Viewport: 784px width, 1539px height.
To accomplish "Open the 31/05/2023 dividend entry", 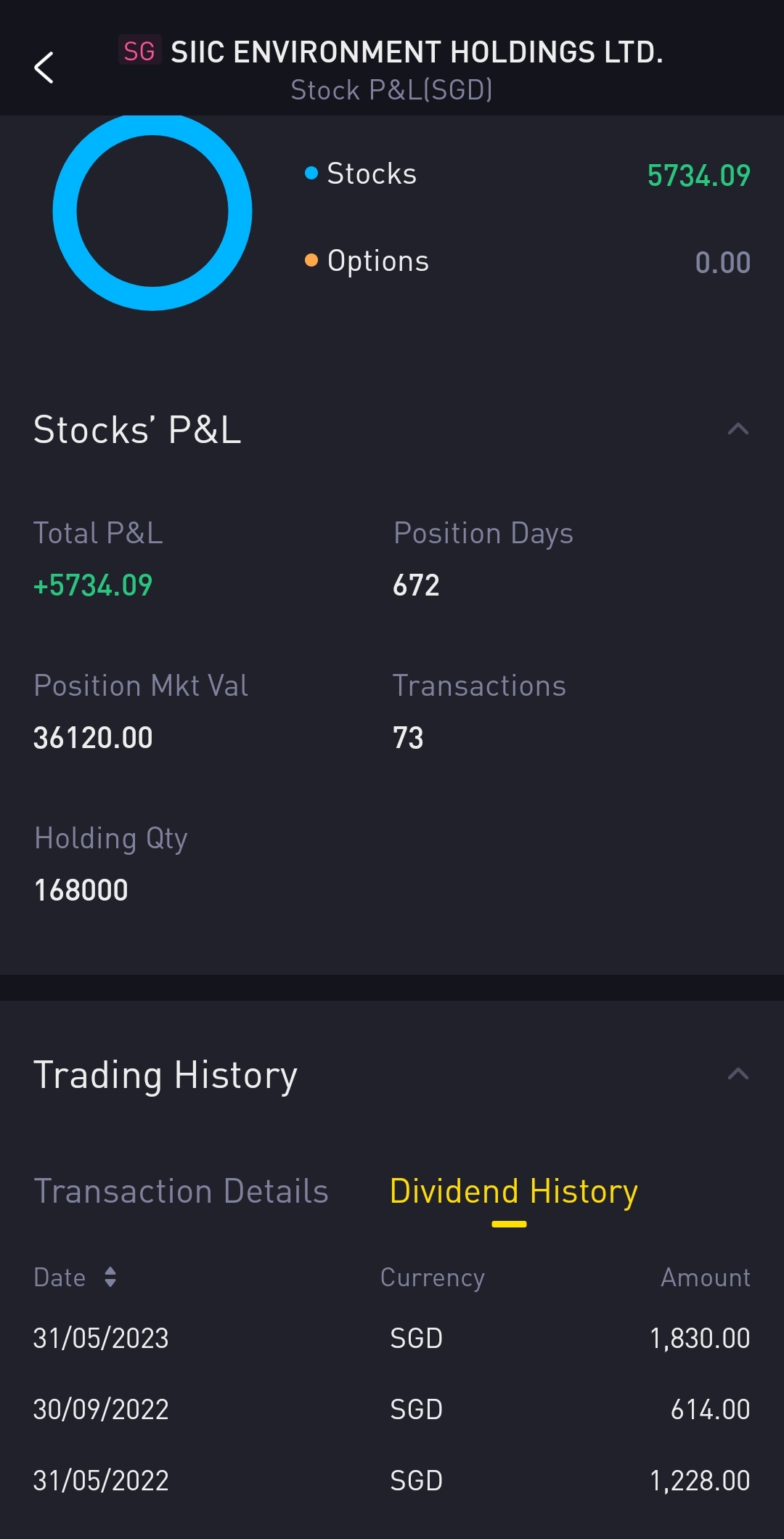I will [x=392, y=1338].
